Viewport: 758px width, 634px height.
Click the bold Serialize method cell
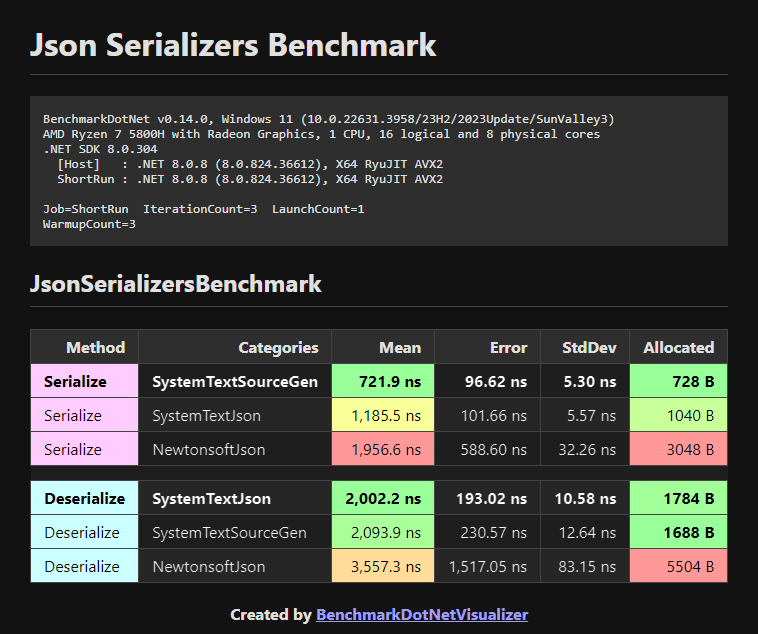[84, 381]
